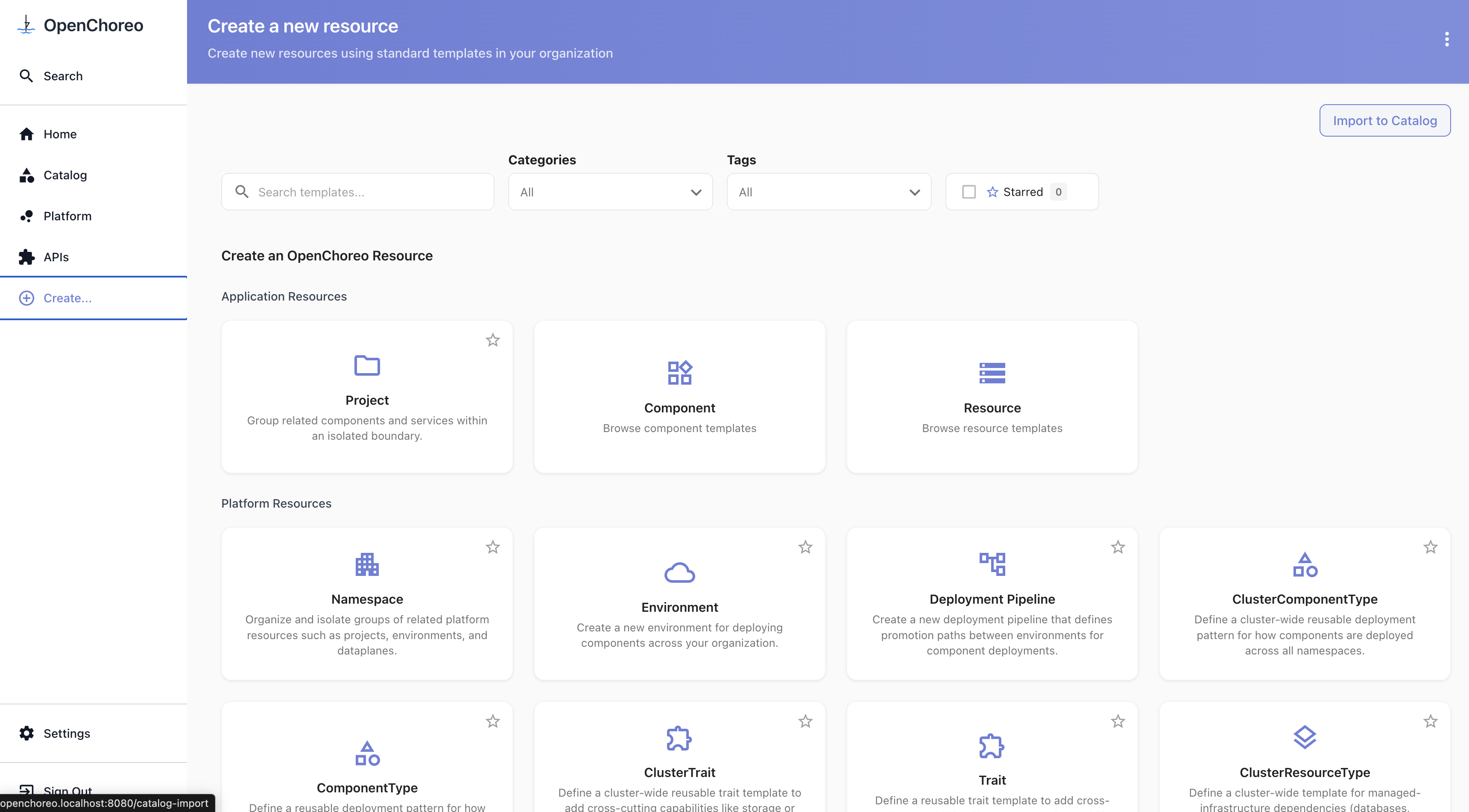Image resolution: width=1469 pixels, height=812 pixels.
Task: Click the Deployment Pipeline tree icon
Action: tap(992, 564)
